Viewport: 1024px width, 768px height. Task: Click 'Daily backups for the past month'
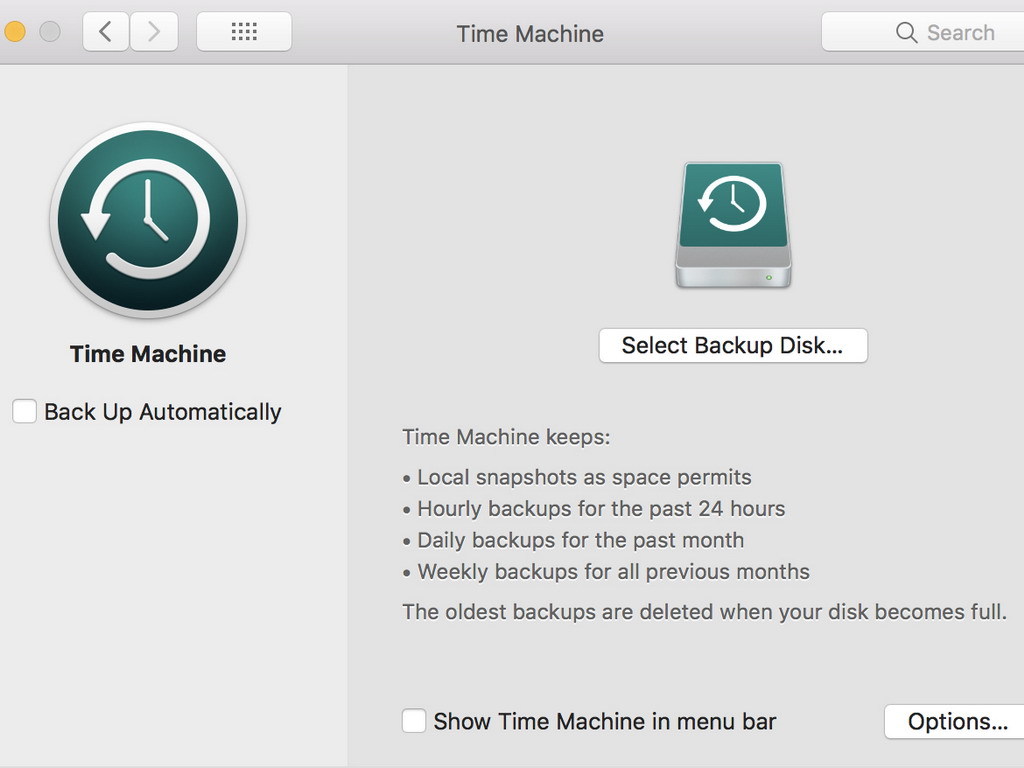573,540
